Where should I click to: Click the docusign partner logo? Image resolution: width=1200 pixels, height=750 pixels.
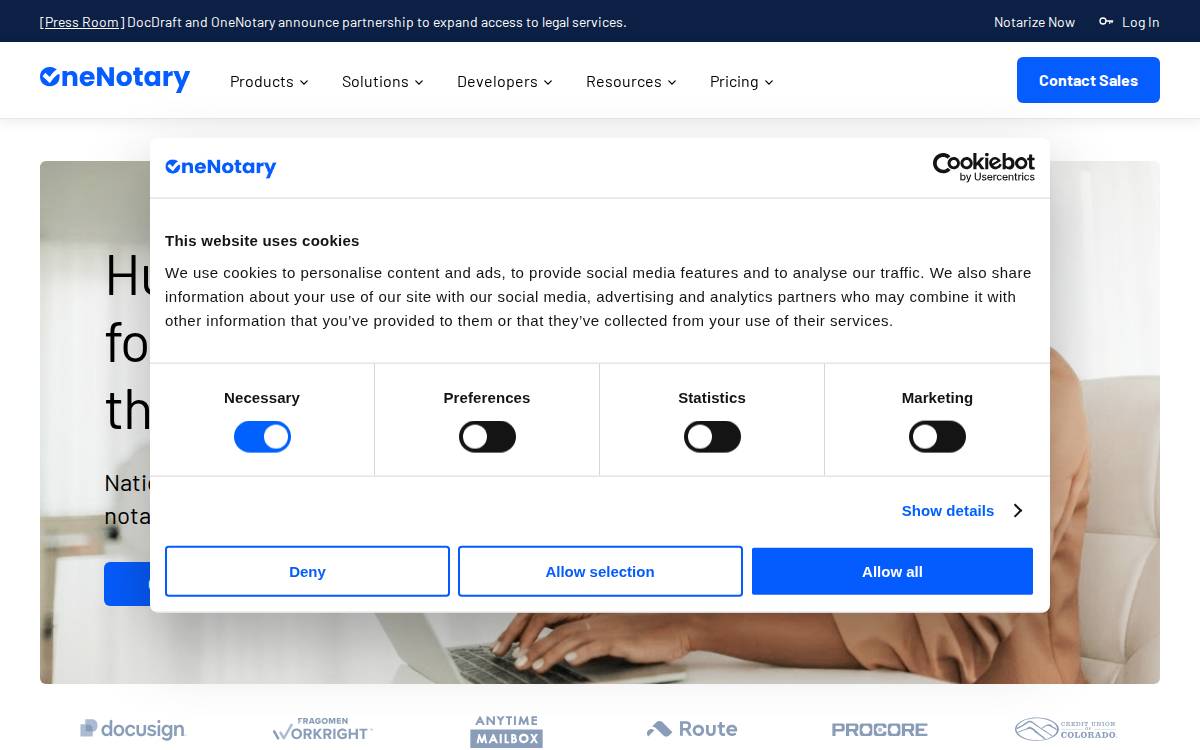point(133,729)
